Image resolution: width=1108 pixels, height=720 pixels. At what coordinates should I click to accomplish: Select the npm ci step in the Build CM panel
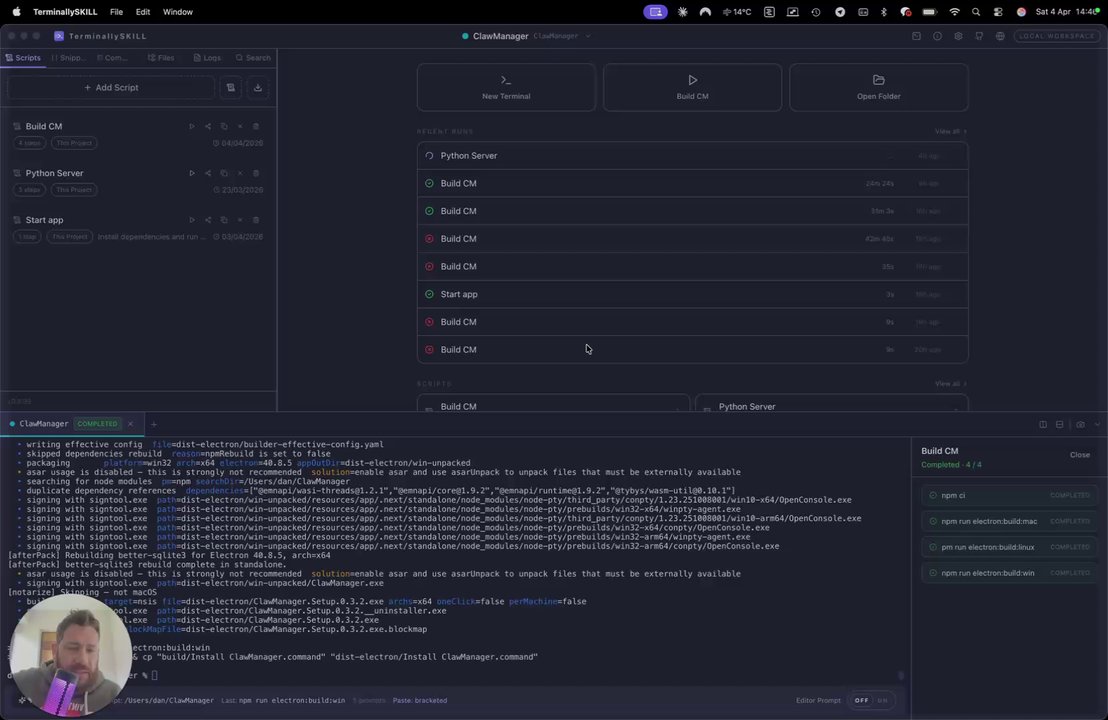tap(1009, 495)
